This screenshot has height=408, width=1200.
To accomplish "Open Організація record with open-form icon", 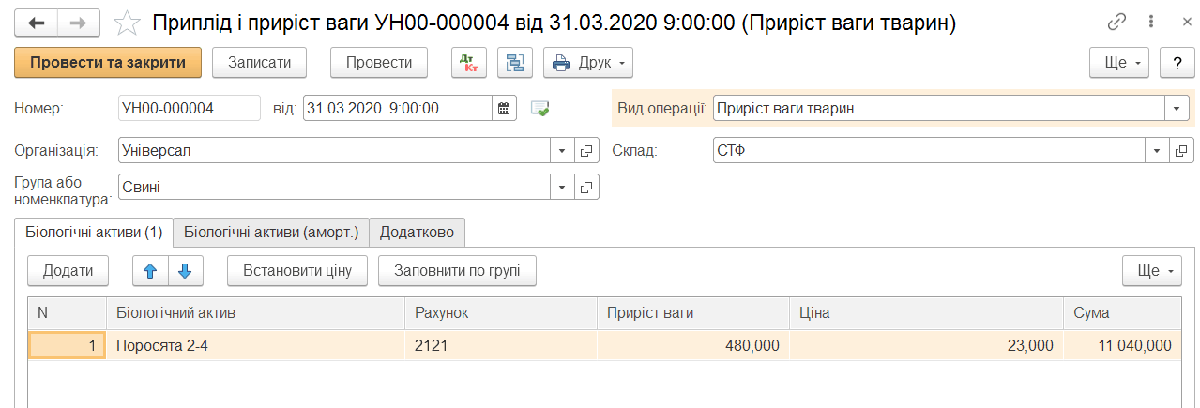I will tap(587, 151).
